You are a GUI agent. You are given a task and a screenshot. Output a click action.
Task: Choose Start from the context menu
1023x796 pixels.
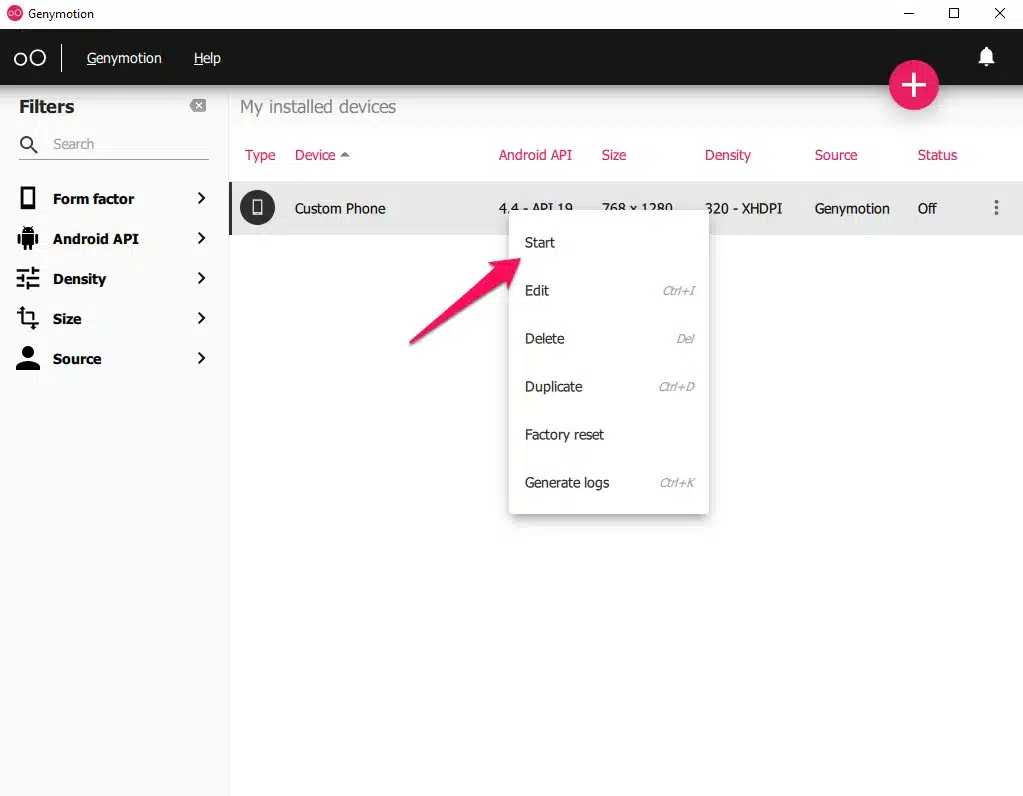(x=540, y=243)
